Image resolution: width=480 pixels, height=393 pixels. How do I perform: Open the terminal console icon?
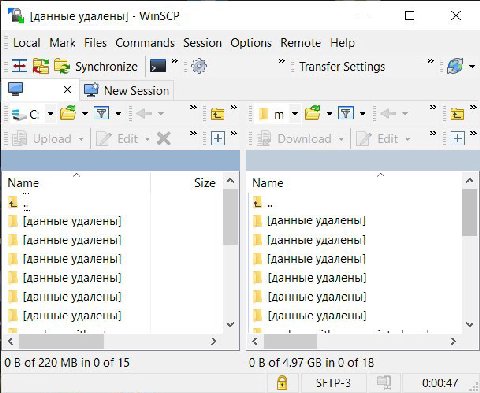(x=158, y=66)
